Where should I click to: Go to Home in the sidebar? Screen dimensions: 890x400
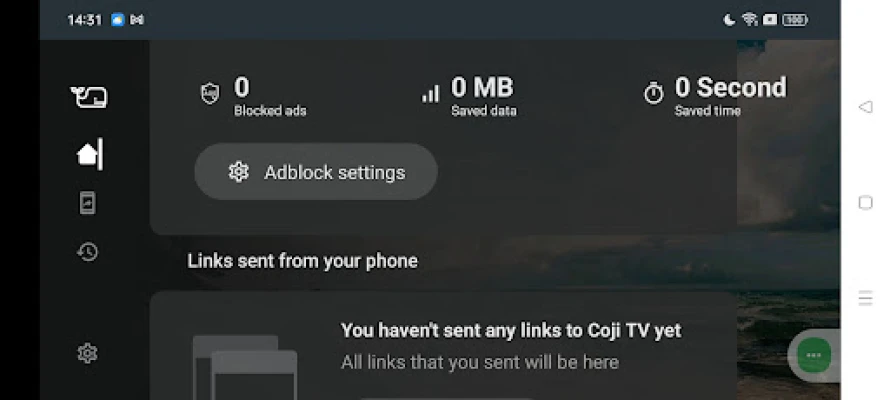coord(88,154)
